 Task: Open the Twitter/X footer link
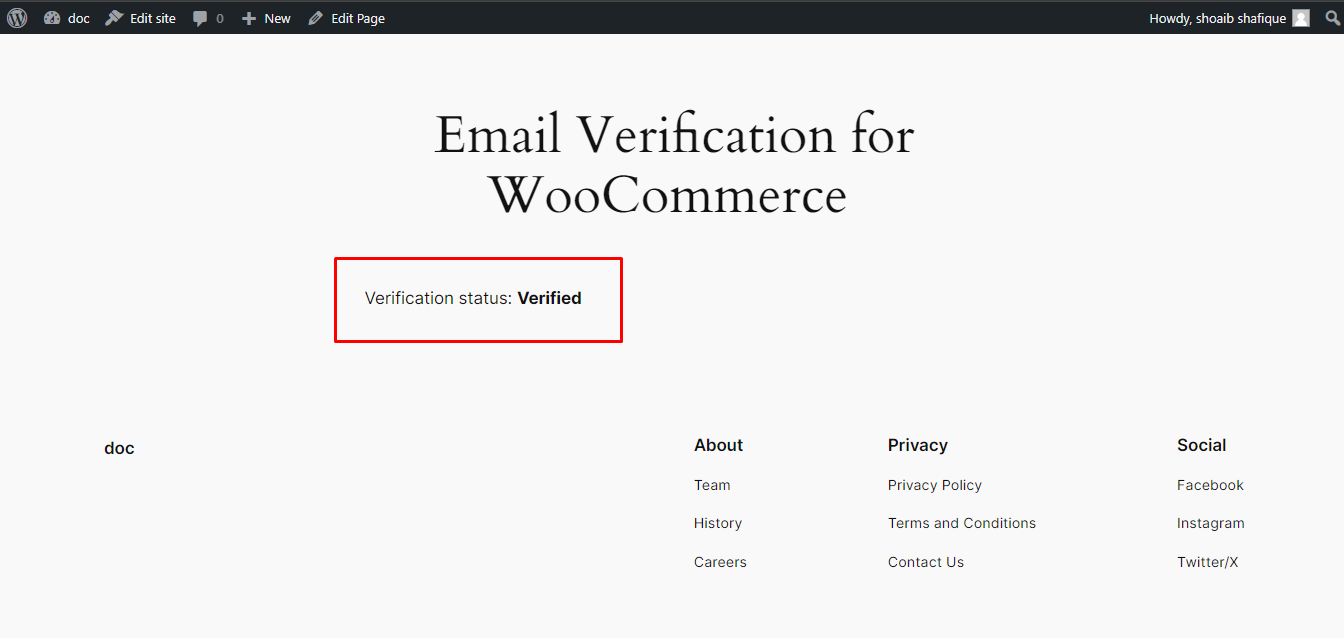(x=1207, y=562)
